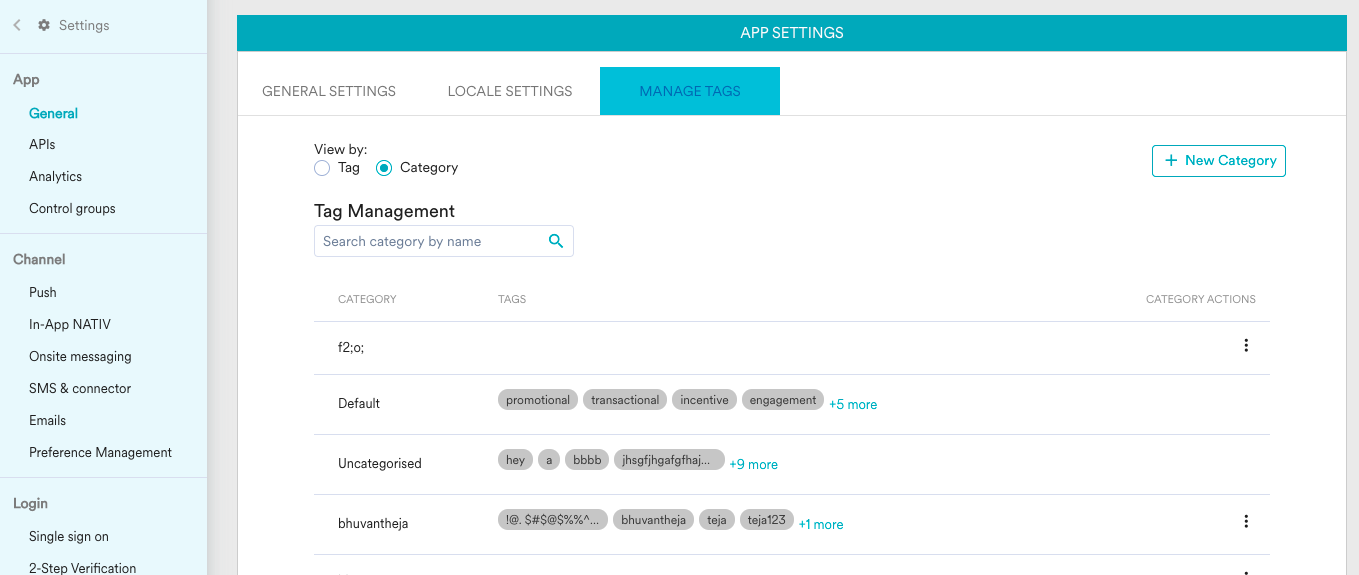Expand +1 more tags in bhuvantheja row
This screenshot has height=575, width=1359.
[821, 524]
